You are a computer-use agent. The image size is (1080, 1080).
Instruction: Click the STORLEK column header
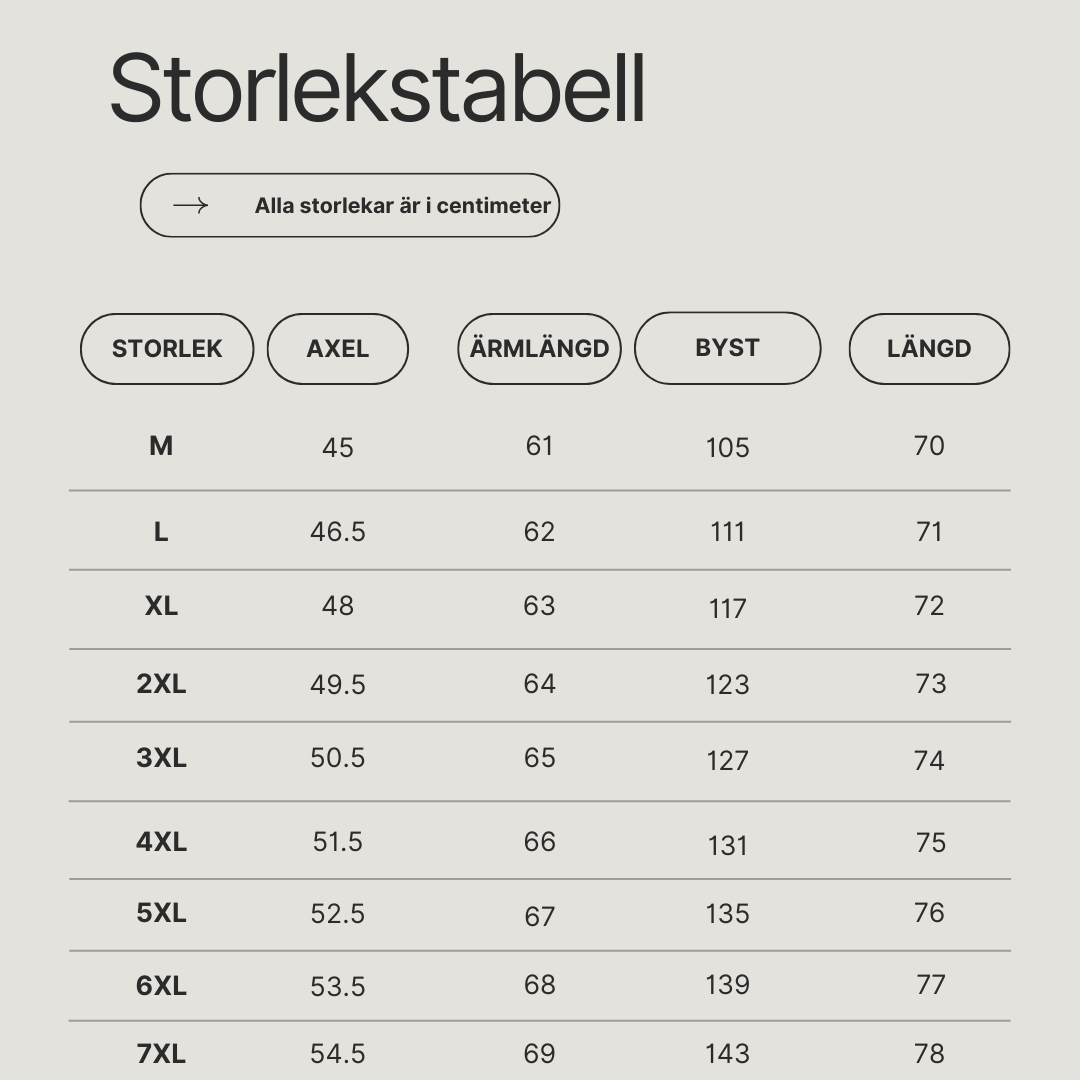[167, 349]
